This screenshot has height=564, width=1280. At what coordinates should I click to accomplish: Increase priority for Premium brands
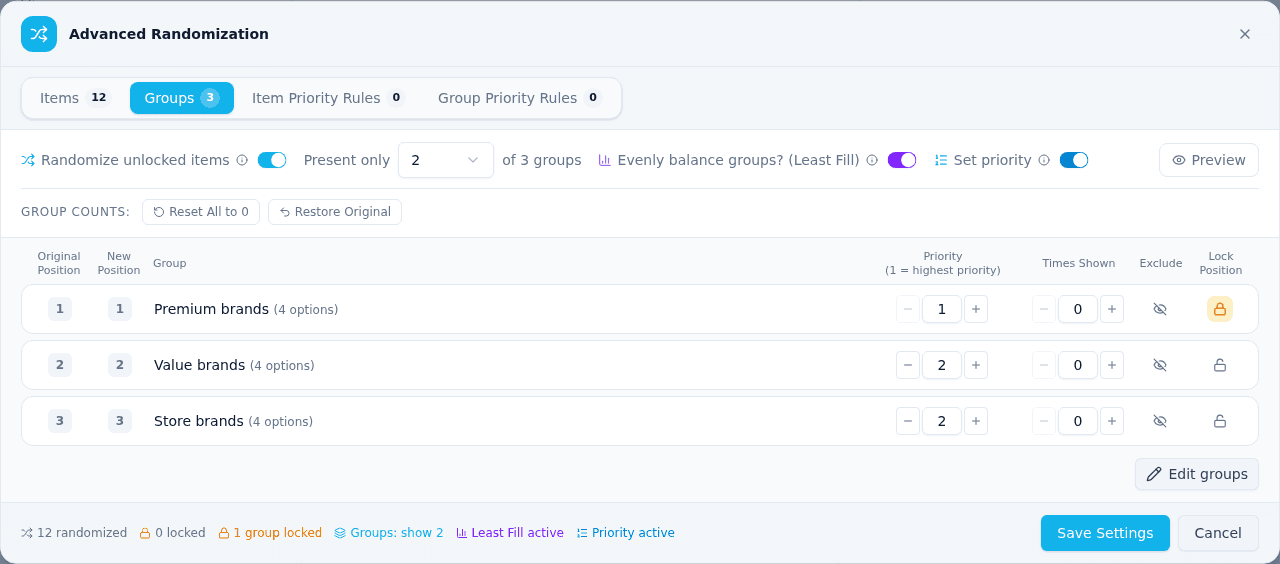pyautogui.click(x=976, y=309)
